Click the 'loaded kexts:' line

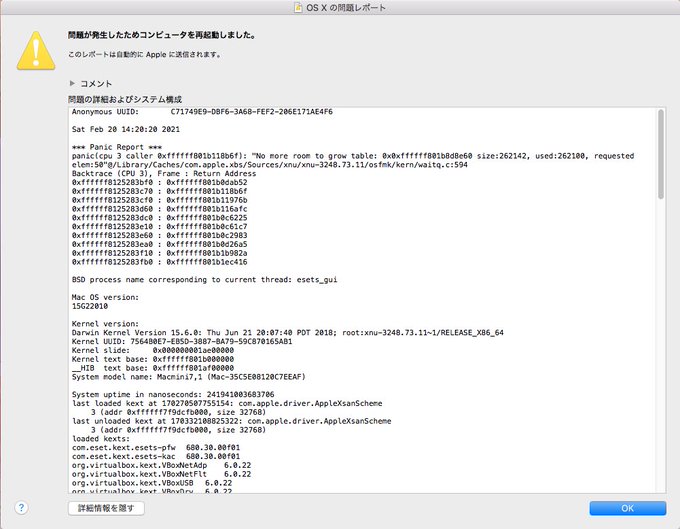101,439
